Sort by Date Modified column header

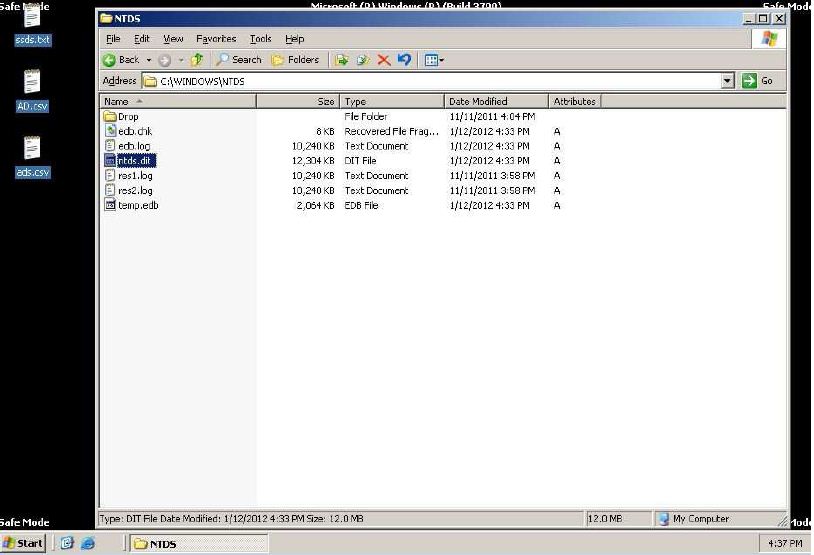[x=496, y=102]
